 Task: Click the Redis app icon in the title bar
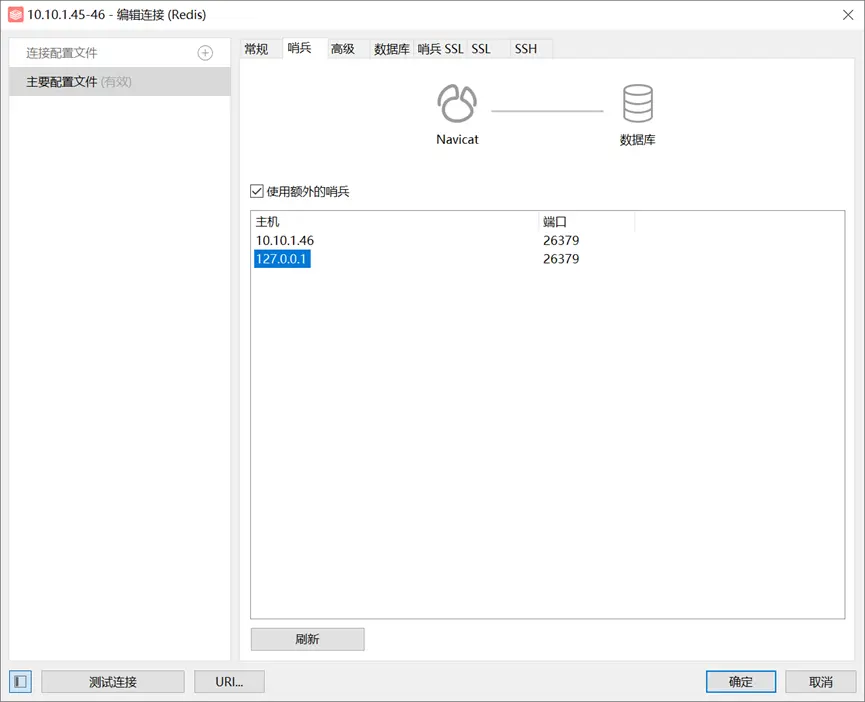[x=16, y=15]
